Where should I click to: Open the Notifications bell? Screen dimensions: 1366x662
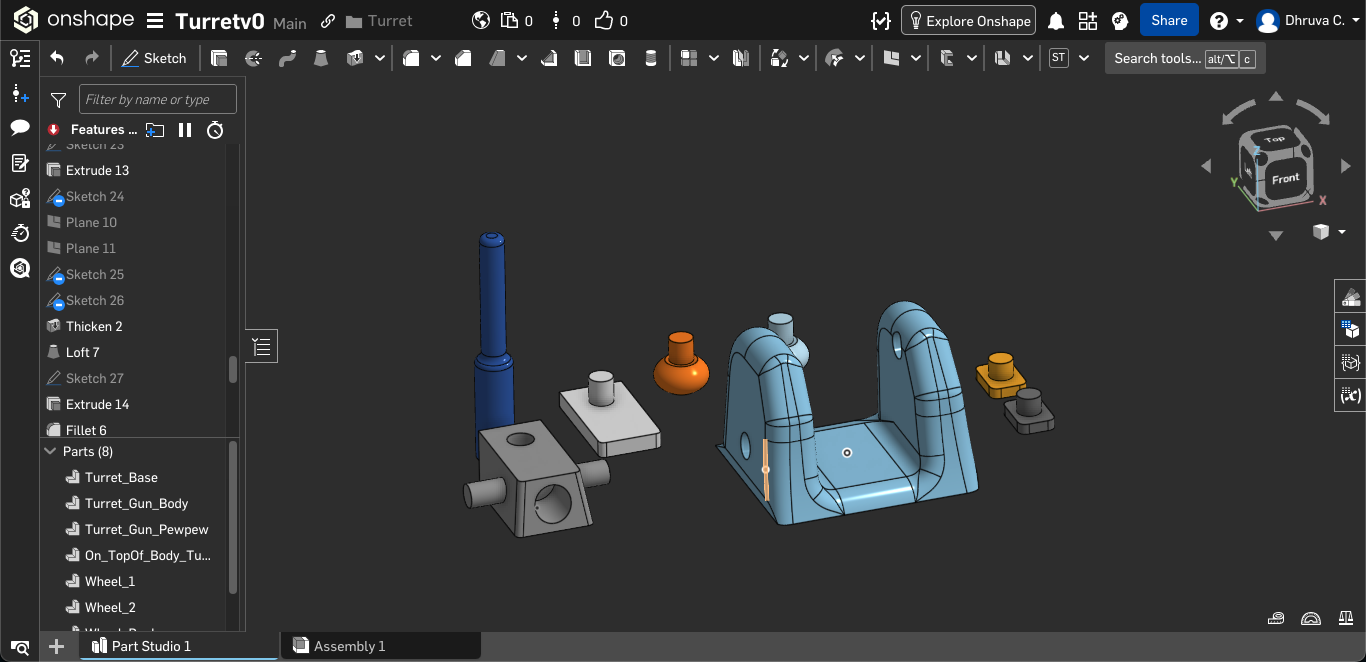(1055, 21)
